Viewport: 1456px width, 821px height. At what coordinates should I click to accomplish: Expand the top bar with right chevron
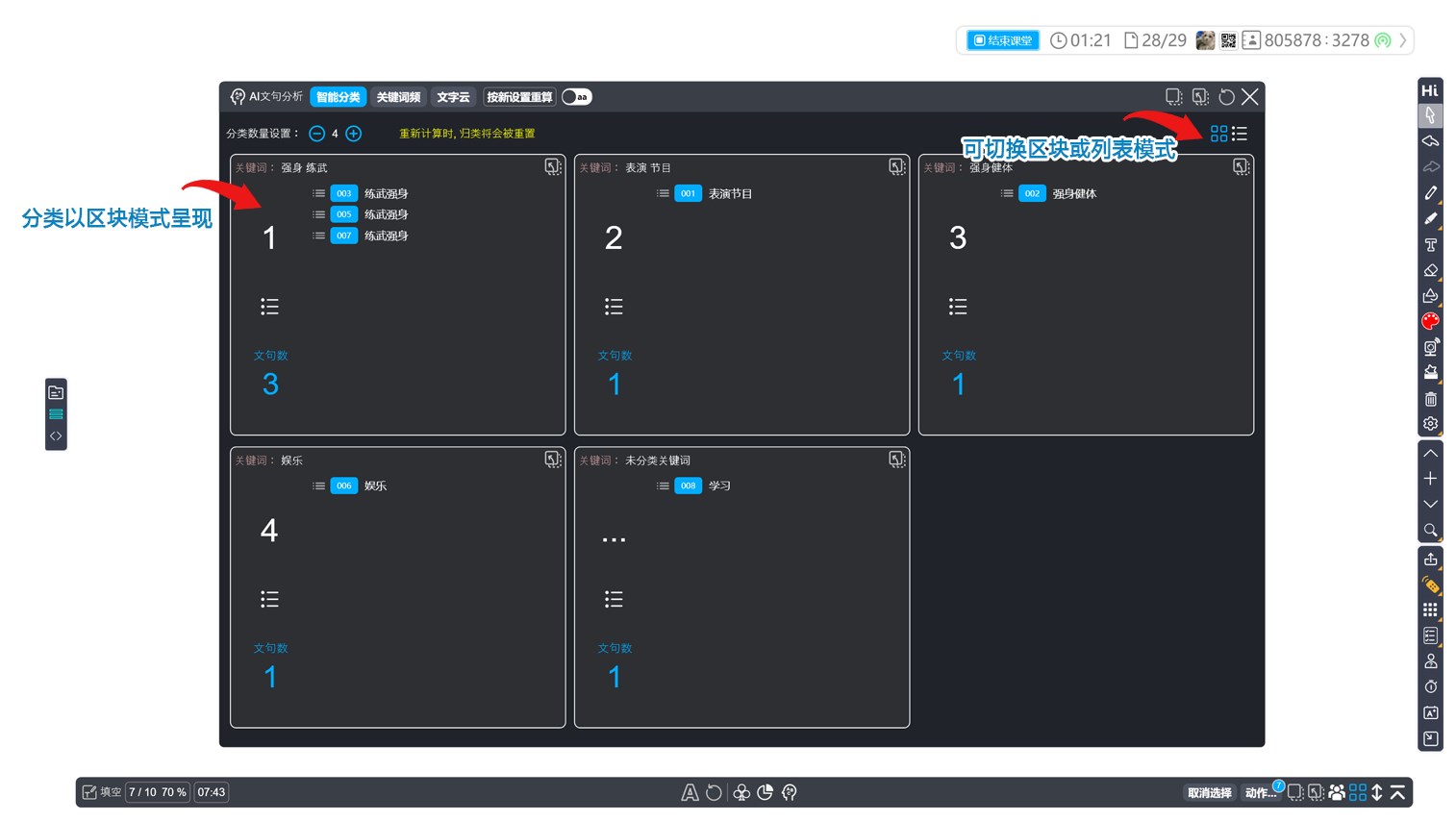click(1403, 40)
